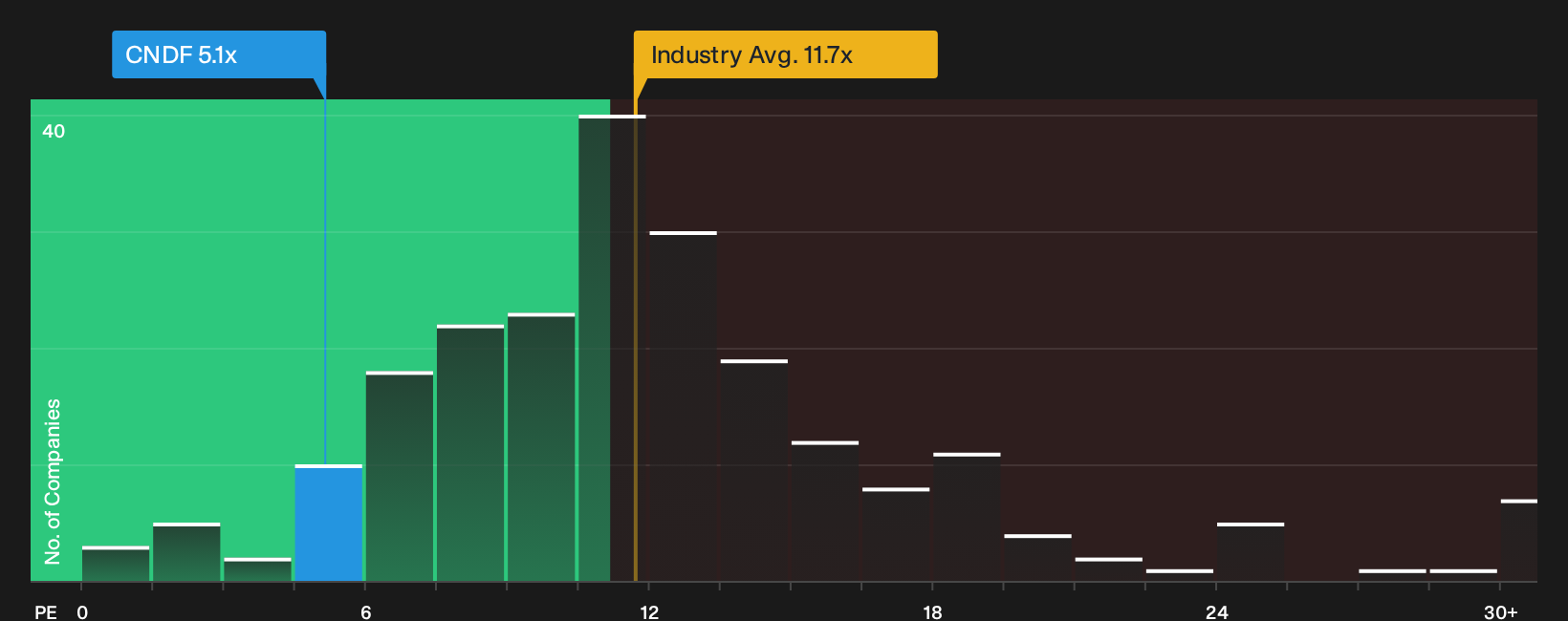Screen dimensions: 1568x621
Task: Select the tallest histogram bar near 40
Action: point(612,349)
